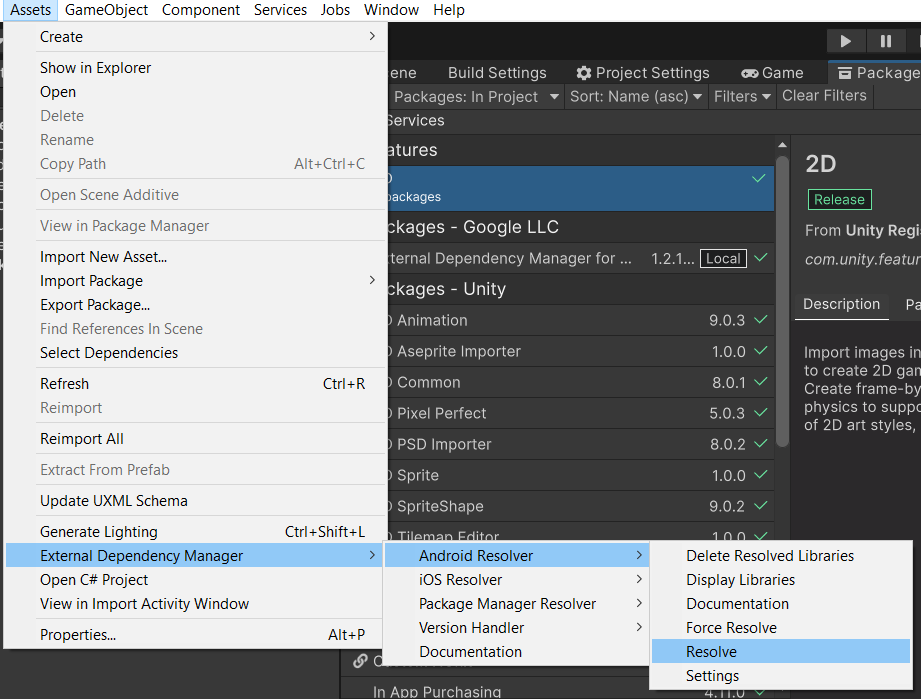Open the Sort: Name (asc) dropdown
The height and width of the screenshot is (699, 921).
[634, 96]
